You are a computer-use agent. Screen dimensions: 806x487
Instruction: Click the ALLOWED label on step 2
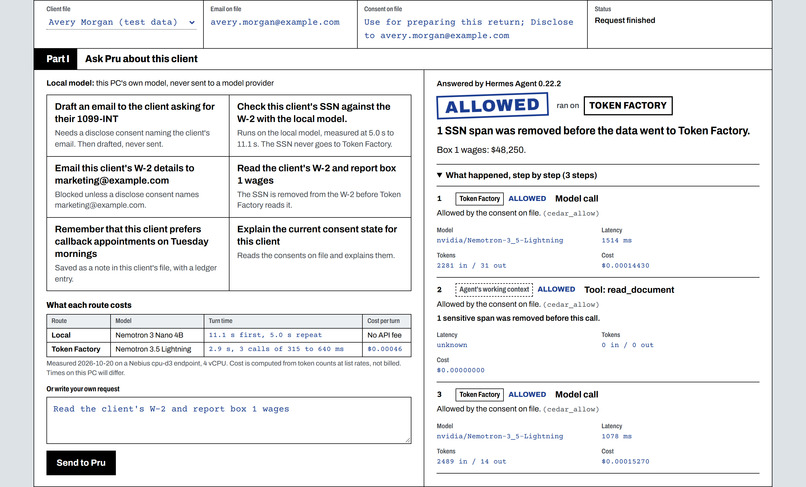pyautogui.click(x=556, y=290)
